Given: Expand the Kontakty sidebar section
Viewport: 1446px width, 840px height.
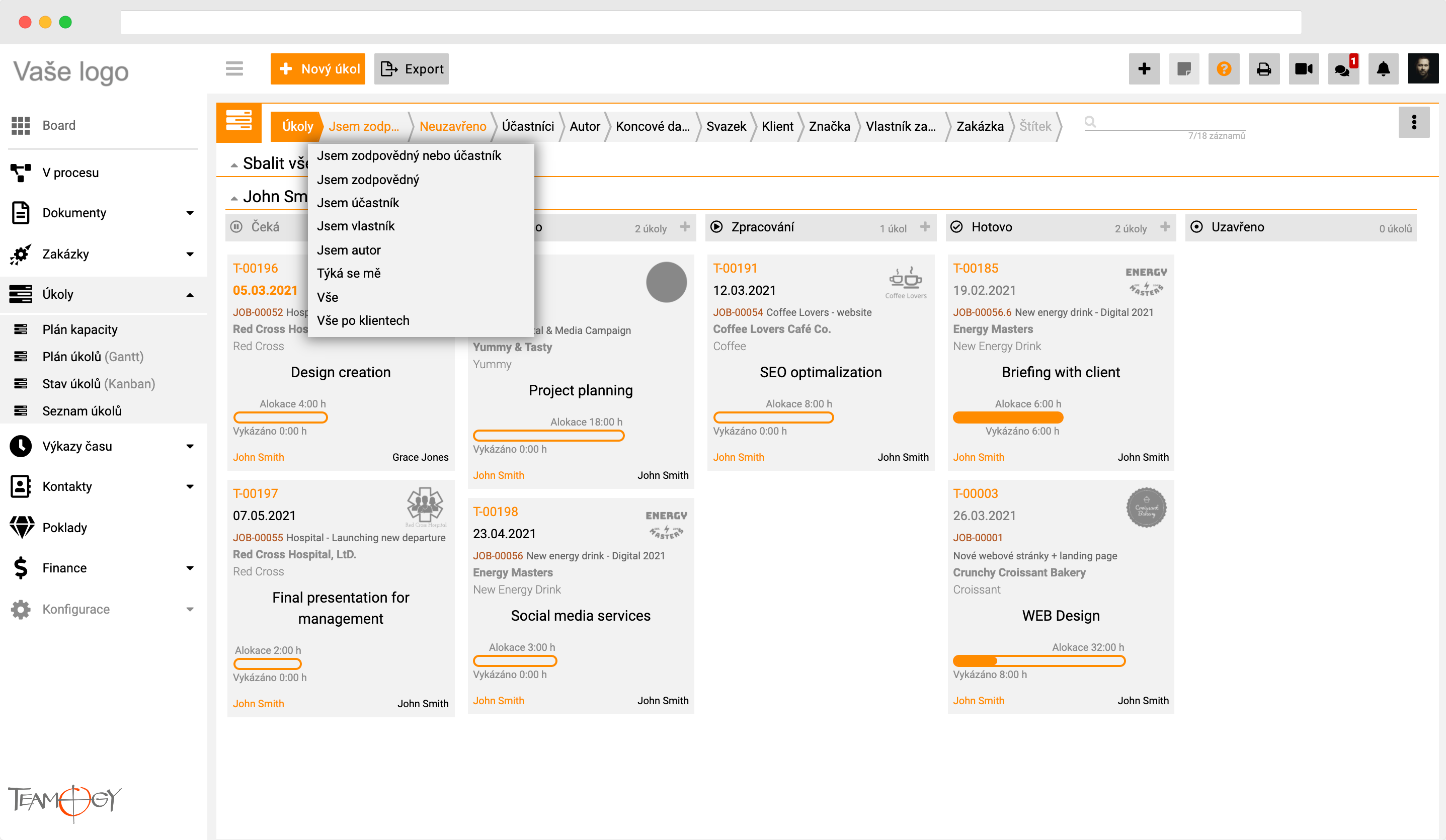Looking at the screenshot, I should pos(190,487).
